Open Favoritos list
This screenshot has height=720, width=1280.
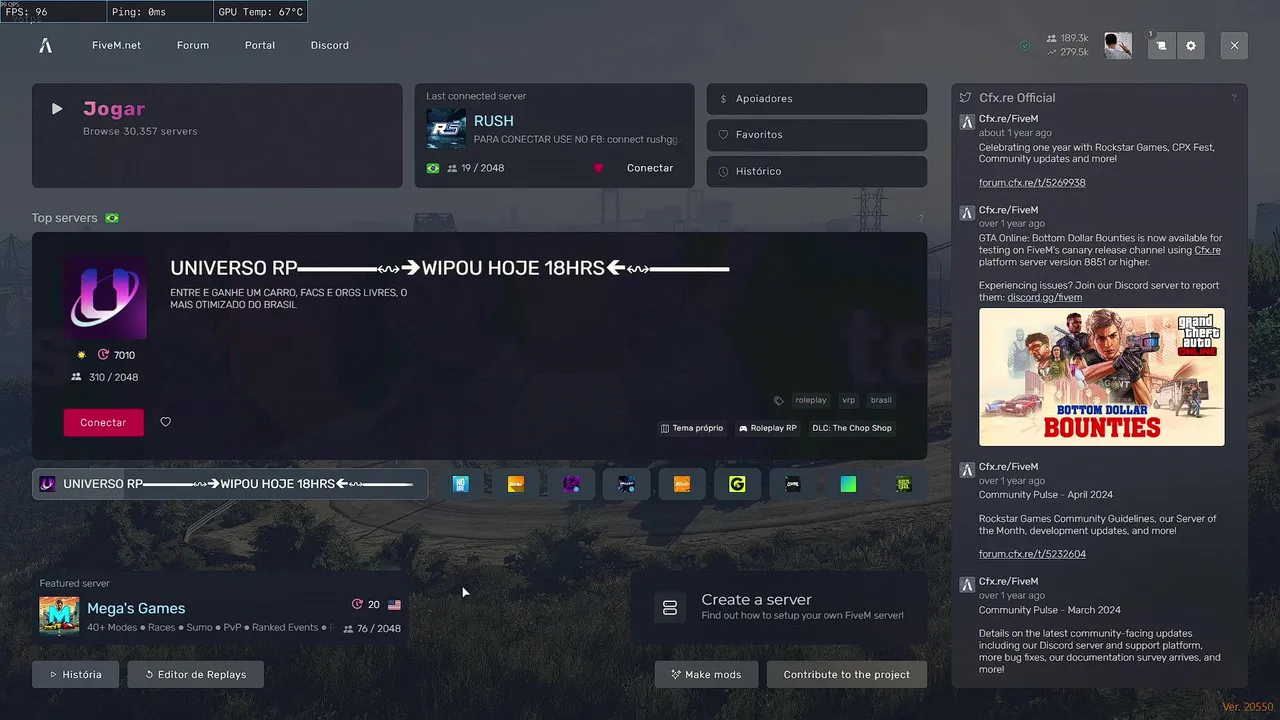pos(817,135)
